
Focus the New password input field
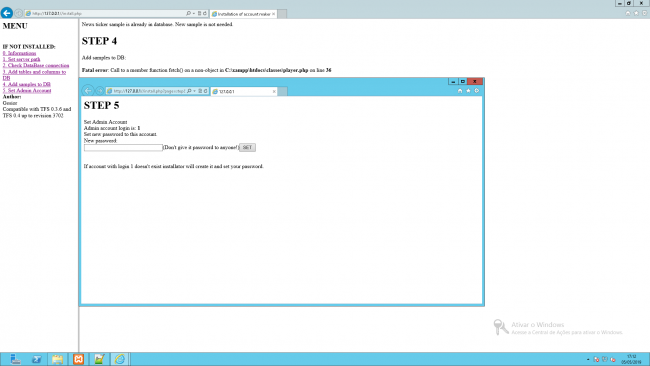pyautogui.click(x=123, y=148)
